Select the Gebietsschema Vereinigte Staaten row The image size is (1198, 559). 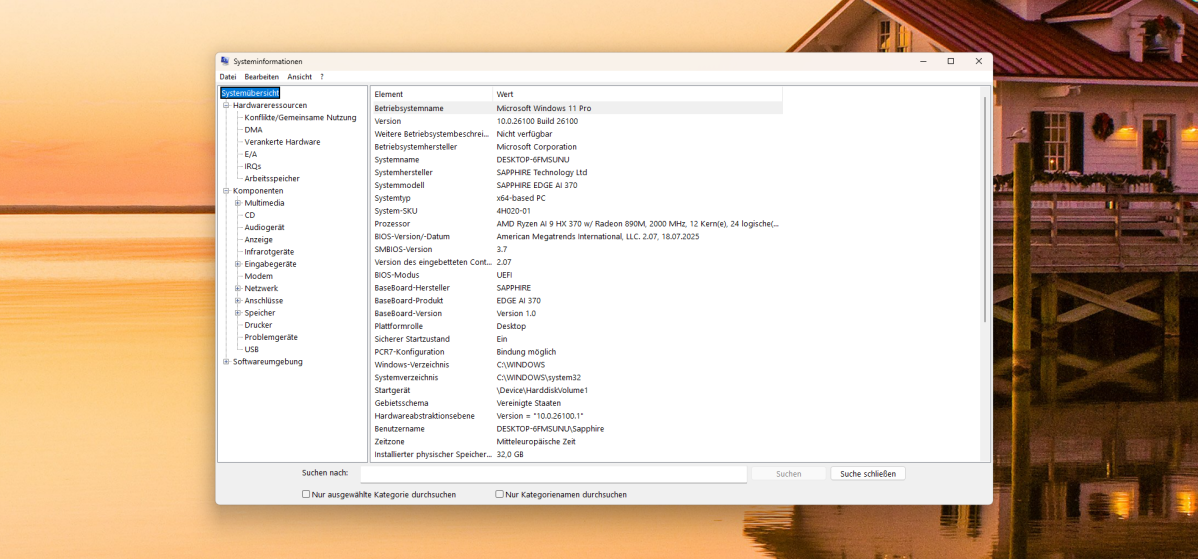(x=577, y=403)
